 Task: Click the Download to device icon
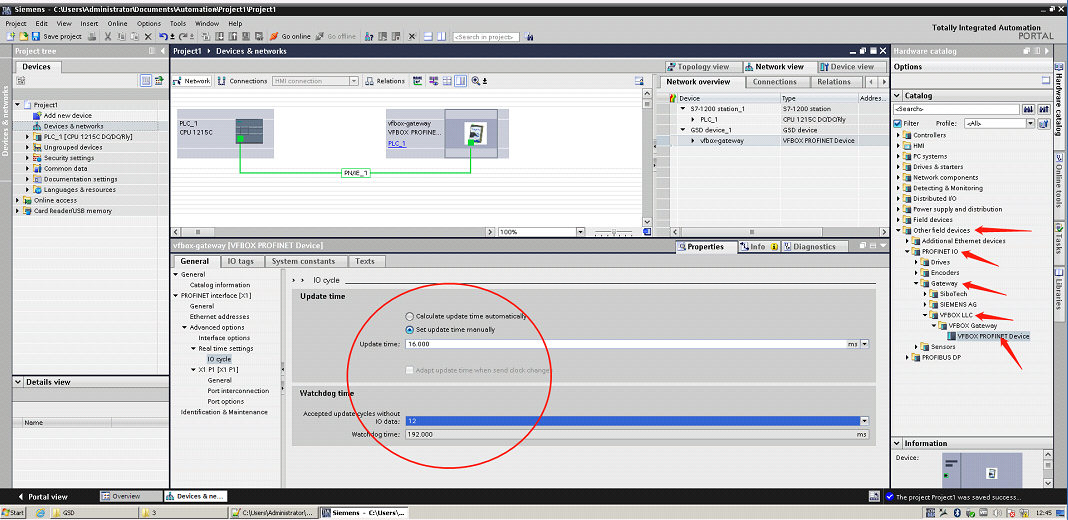219,36
